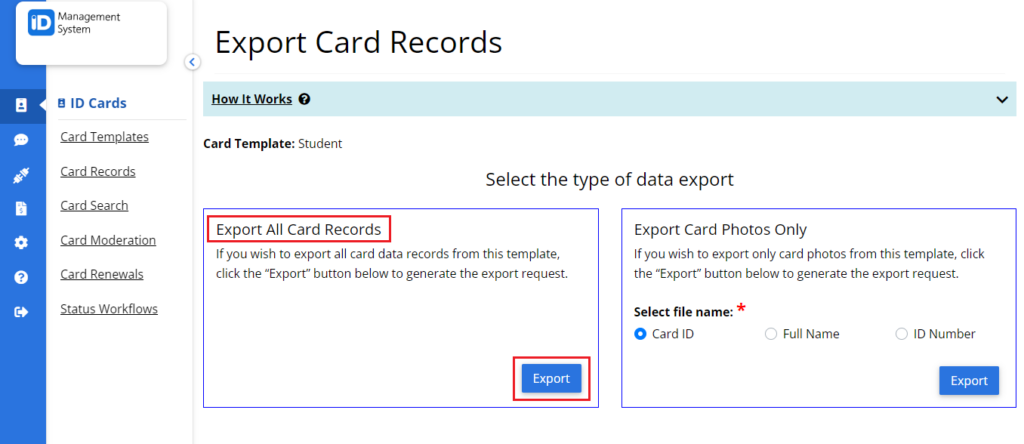Click the help question mark sidebar icon
This screenshot has width=1024, height=444.
point(21,278)
